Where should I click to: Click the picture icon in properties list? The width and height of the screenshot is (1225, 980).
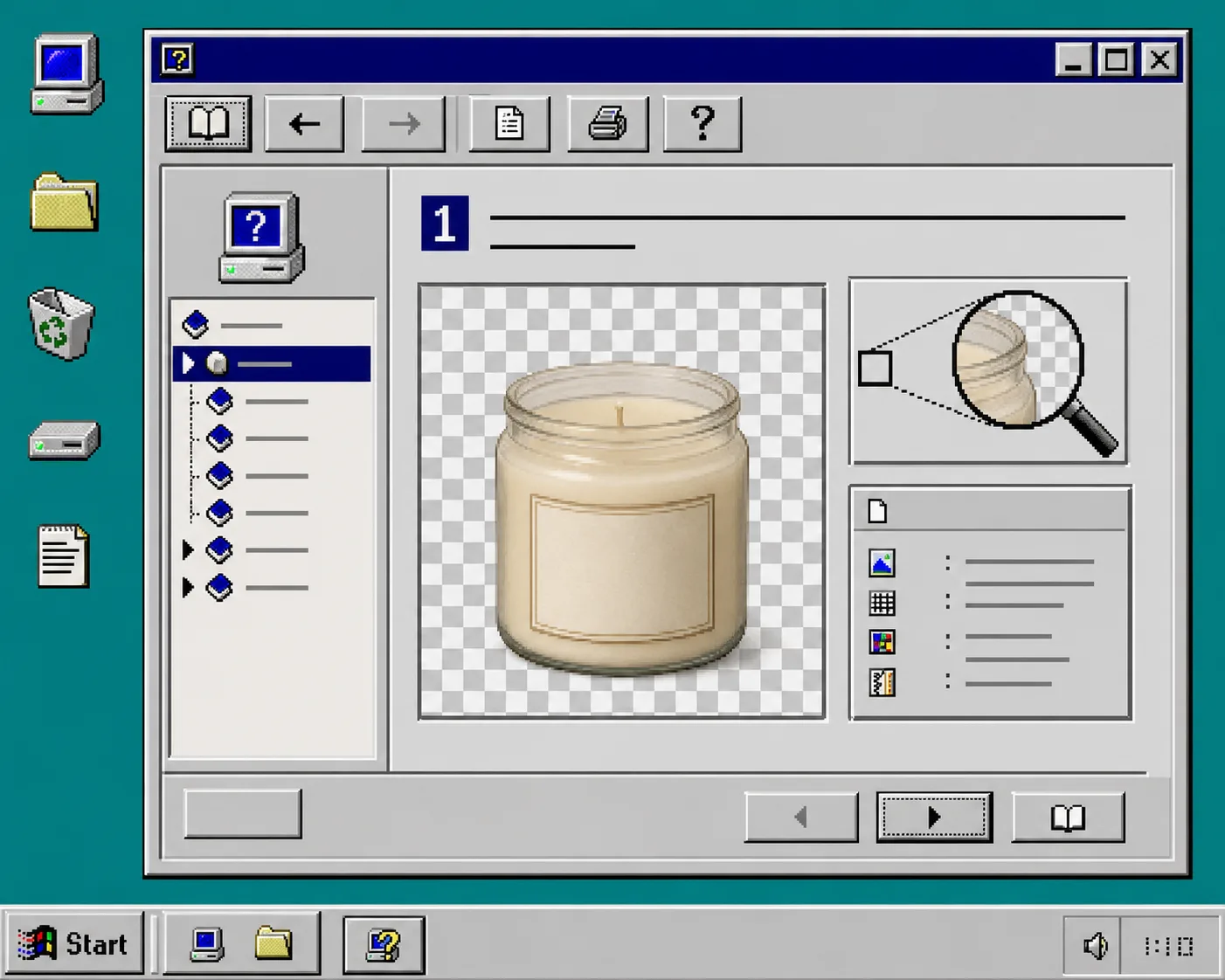pos(882,563)
